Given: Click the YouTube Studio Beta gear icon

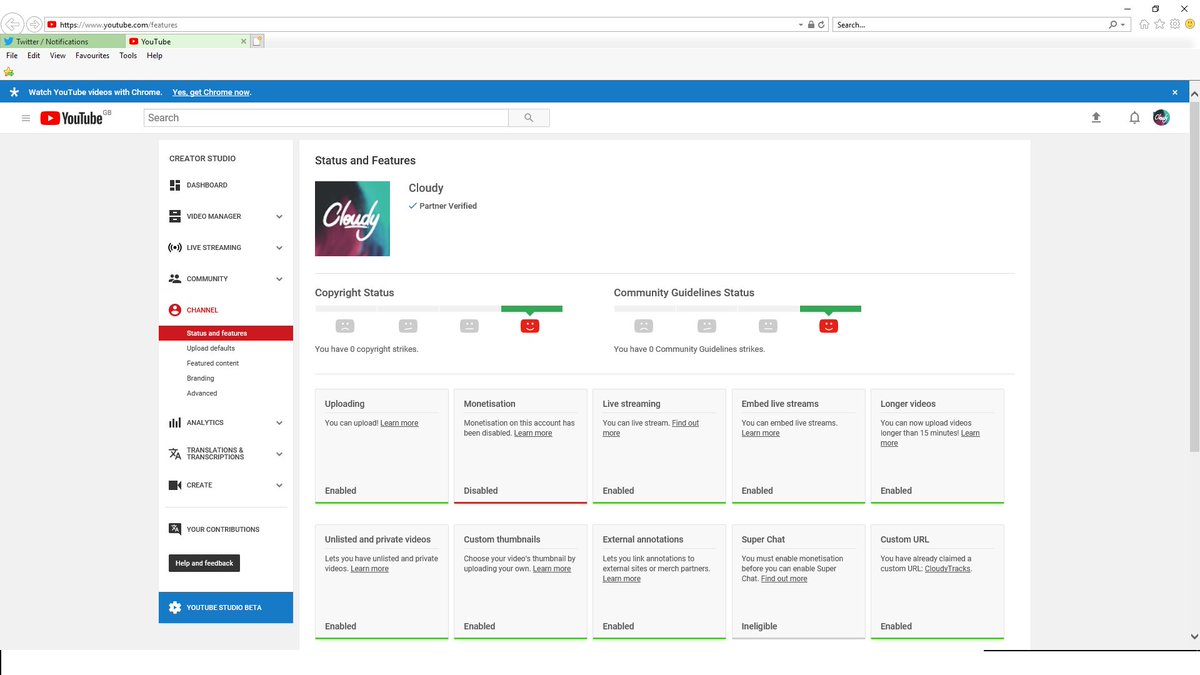Looking at the screenshot, I should [x=175, y=608].
